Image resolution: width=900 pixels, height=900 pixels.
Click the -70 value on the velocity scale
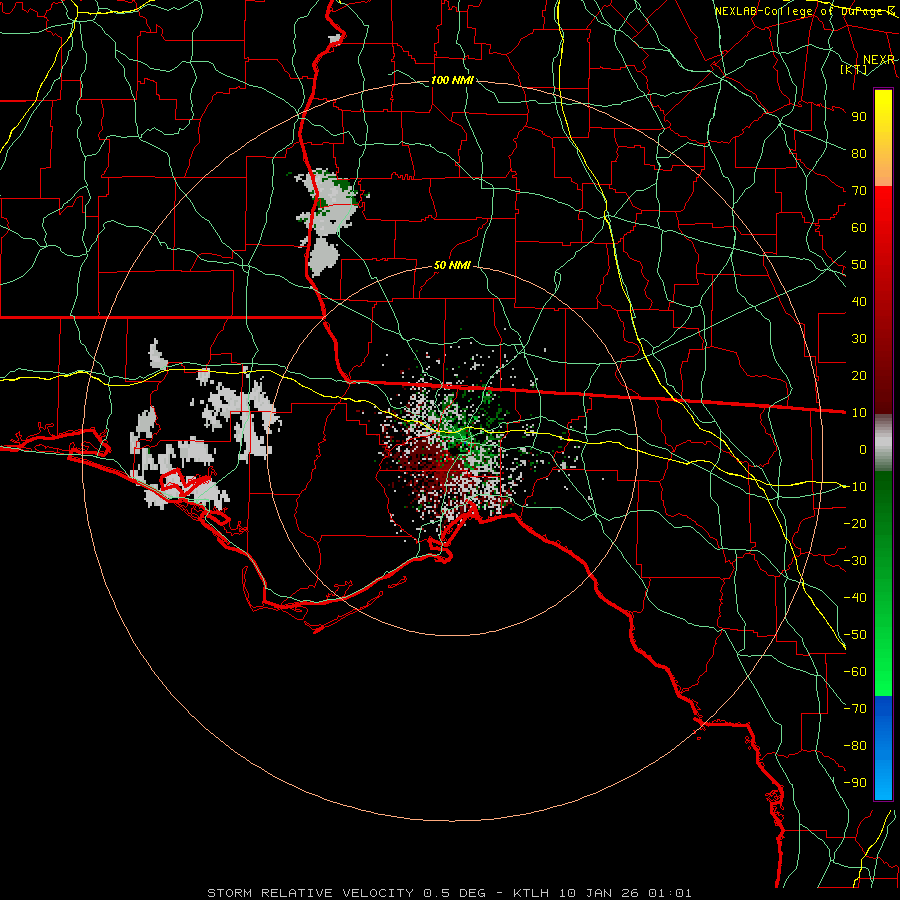click(x=855, y=709)
